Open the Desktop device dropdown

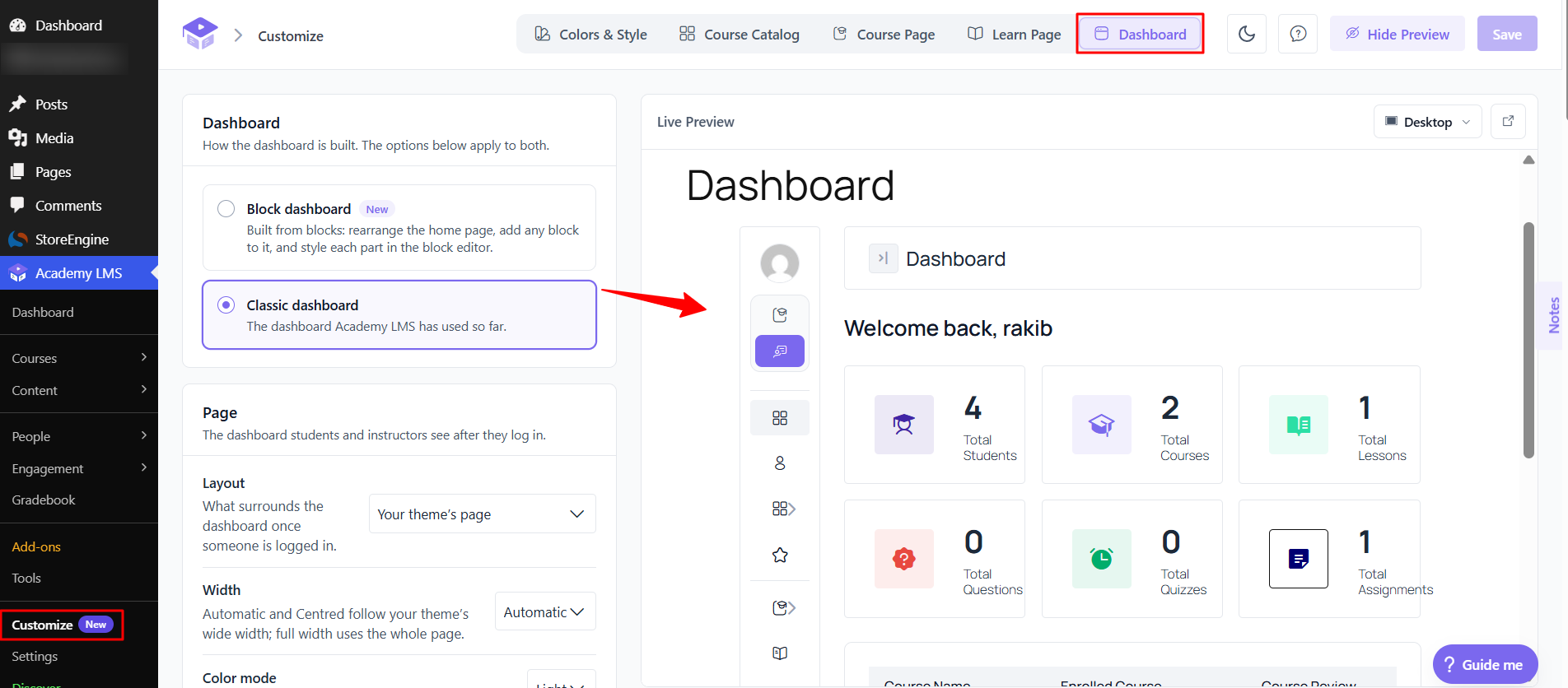[1428, 122]
